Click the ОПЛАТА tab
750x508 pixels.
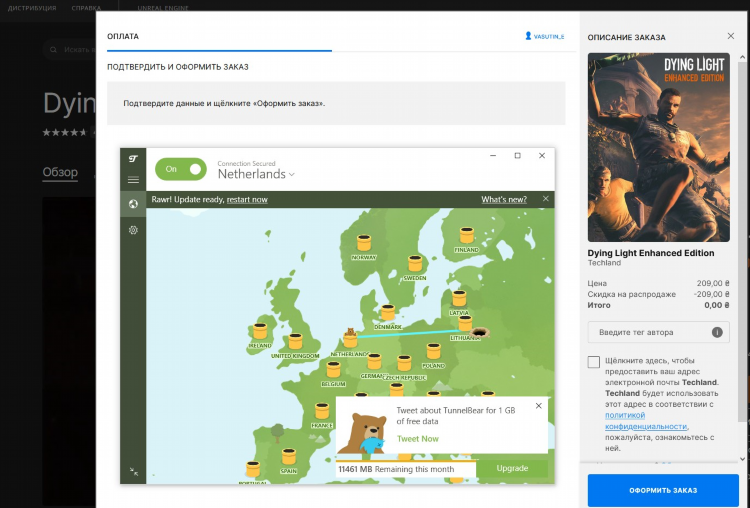pyautogui.click(x=123, y=36)
